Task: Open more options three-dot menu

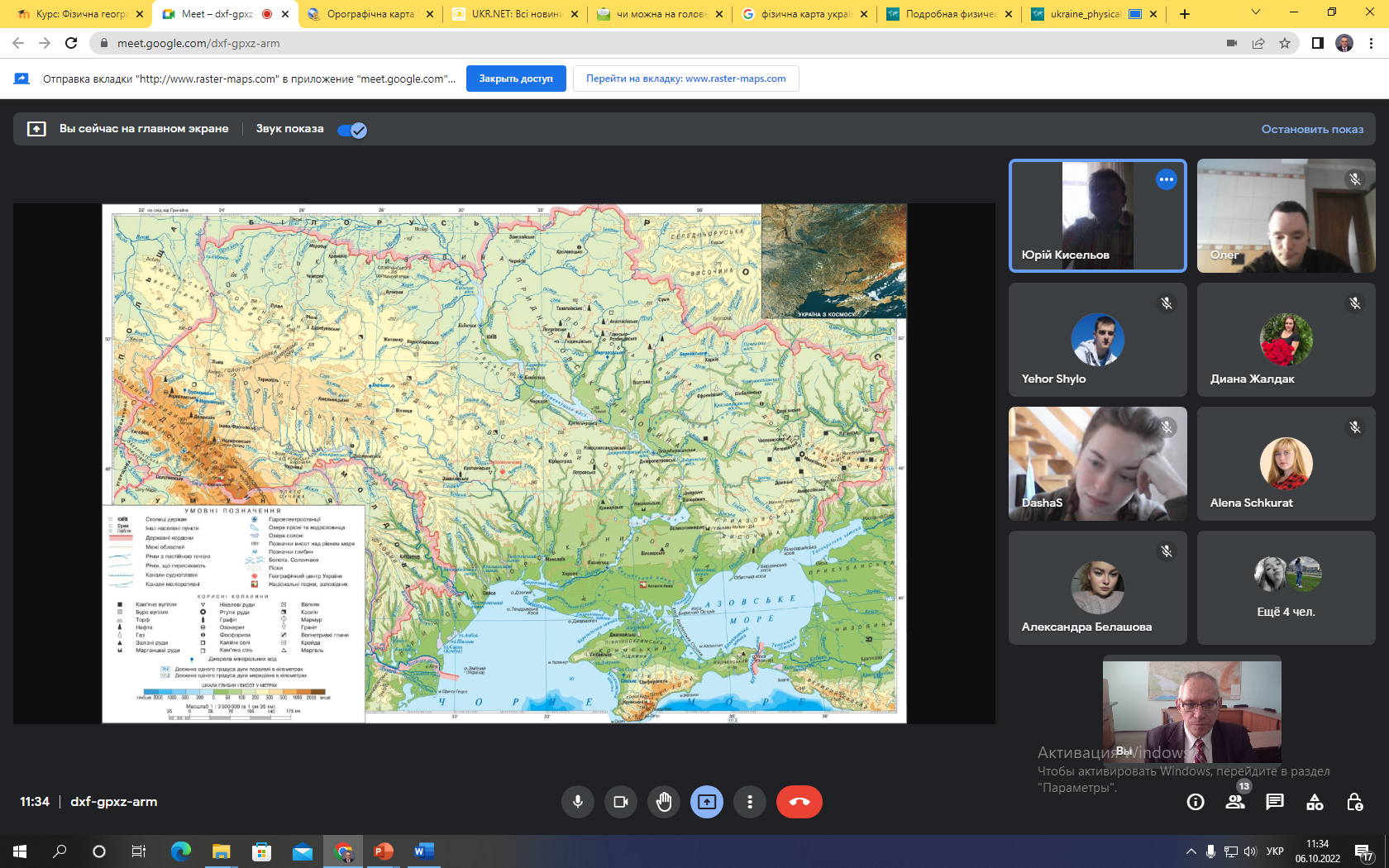Action: pyautogui.click(x=750, y=802)
